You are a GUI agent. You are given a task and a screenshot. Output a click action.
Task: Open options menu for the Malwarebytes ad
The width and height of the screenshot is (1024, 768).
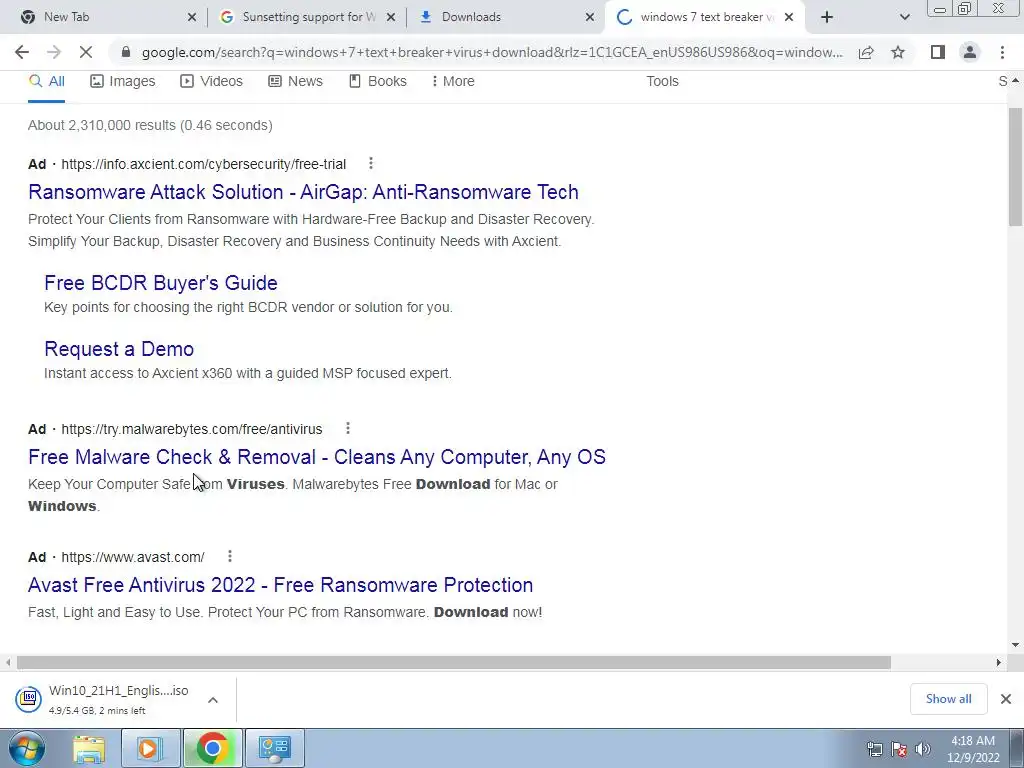[348, 428]
